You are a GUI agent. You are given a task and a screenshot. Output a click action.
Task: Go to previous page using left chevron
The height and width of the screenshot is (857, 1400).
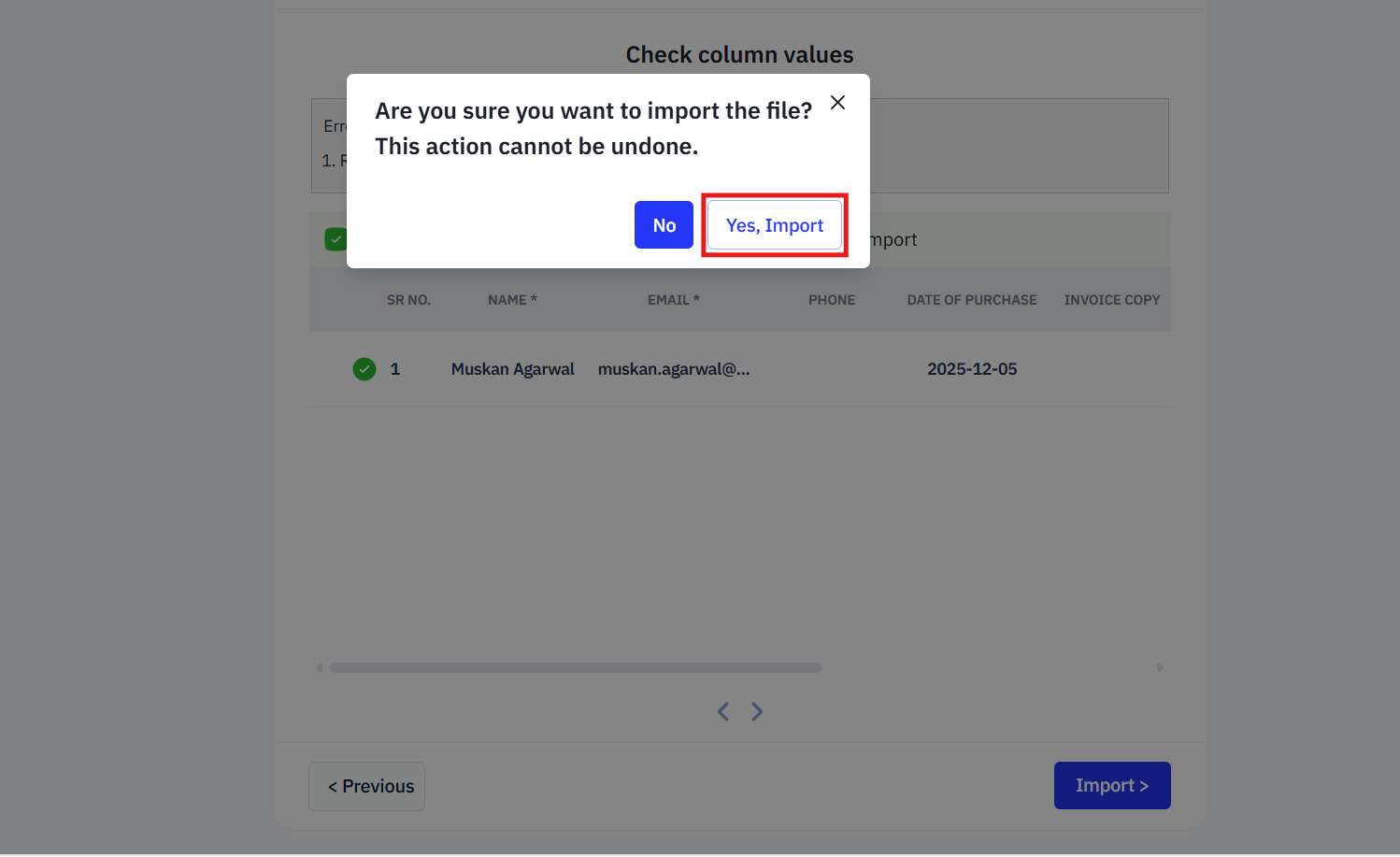pyautogui.click(x=723, y=712)
